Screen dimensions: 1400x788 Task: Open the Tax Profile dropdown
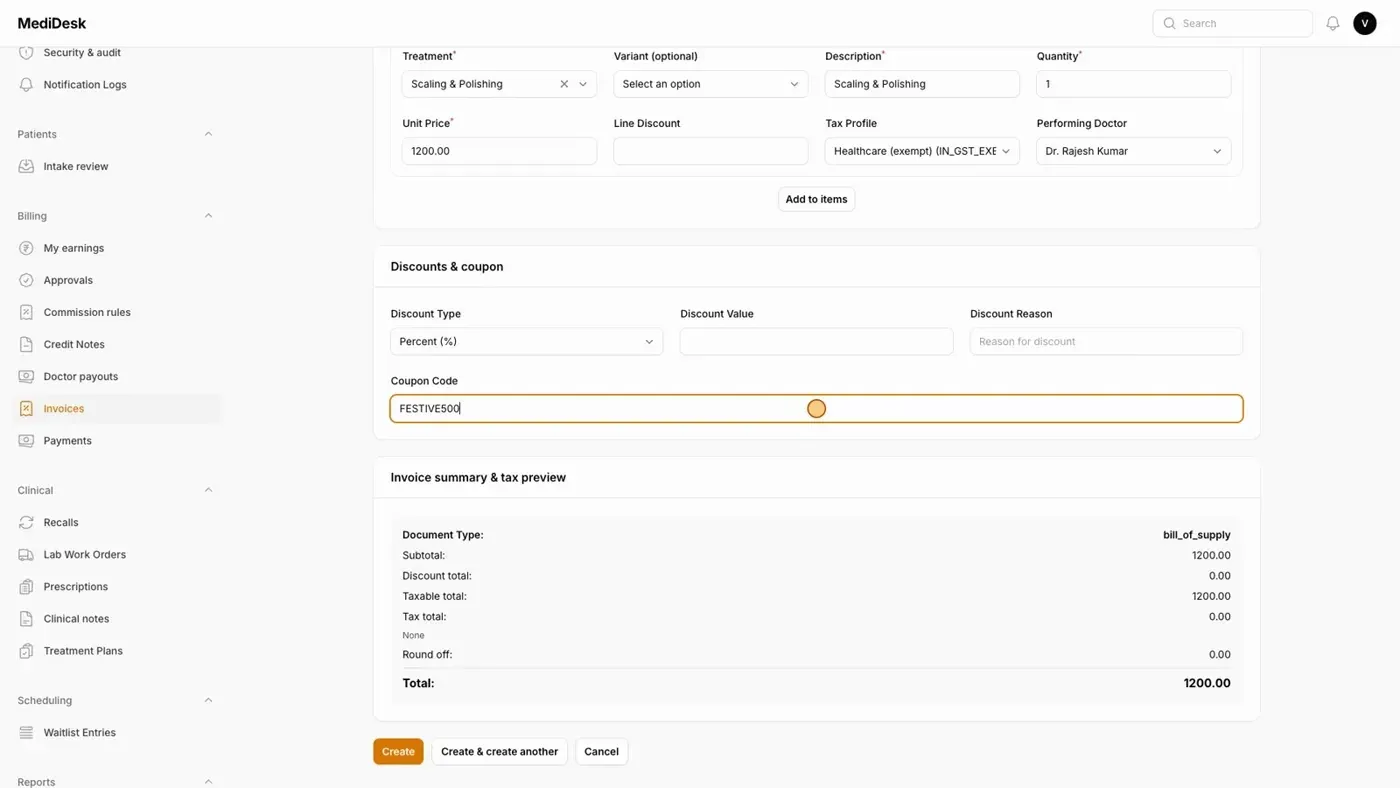pyautogui.click(x=922, y=151)
